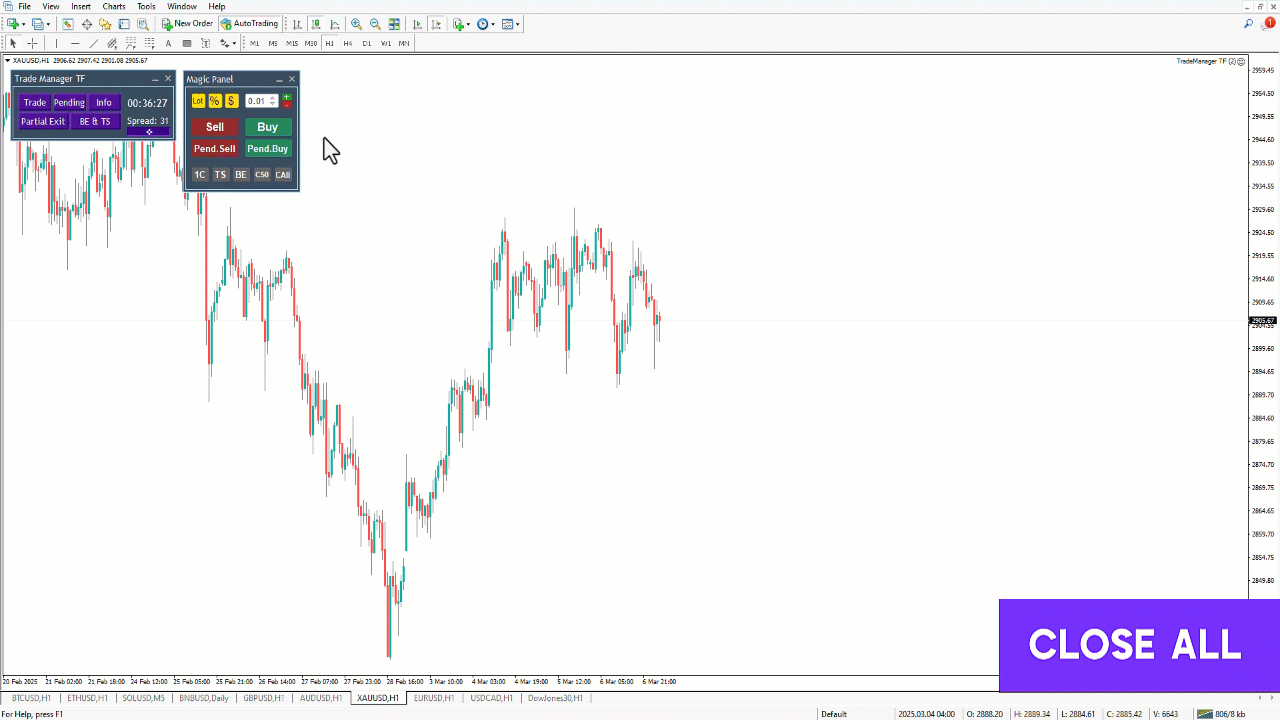Zoom out on the chart

pyautogui.click(x=375, y=24)
